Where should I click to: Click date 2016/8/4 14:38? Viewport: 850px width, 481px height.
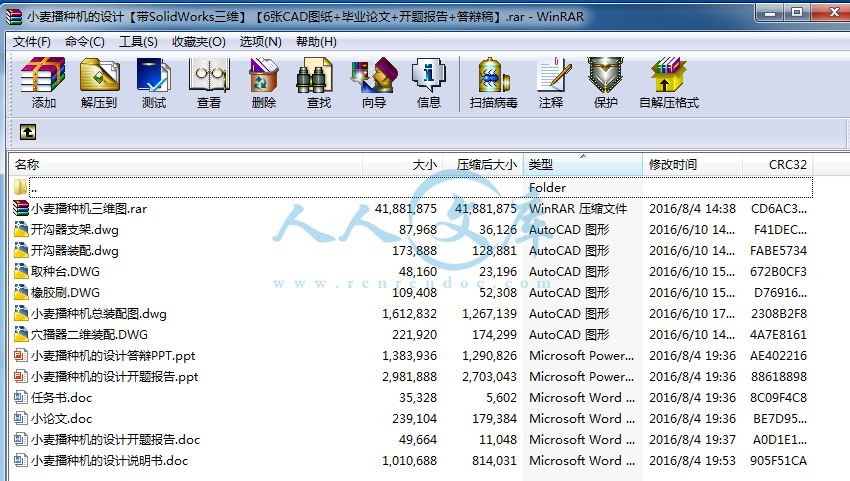pyautogui.click(x=692, y=209)
